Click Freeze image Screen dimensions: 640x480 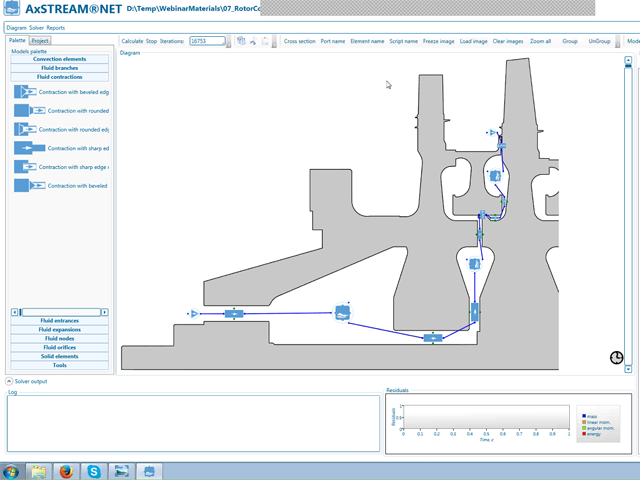[x=438, y=41]
